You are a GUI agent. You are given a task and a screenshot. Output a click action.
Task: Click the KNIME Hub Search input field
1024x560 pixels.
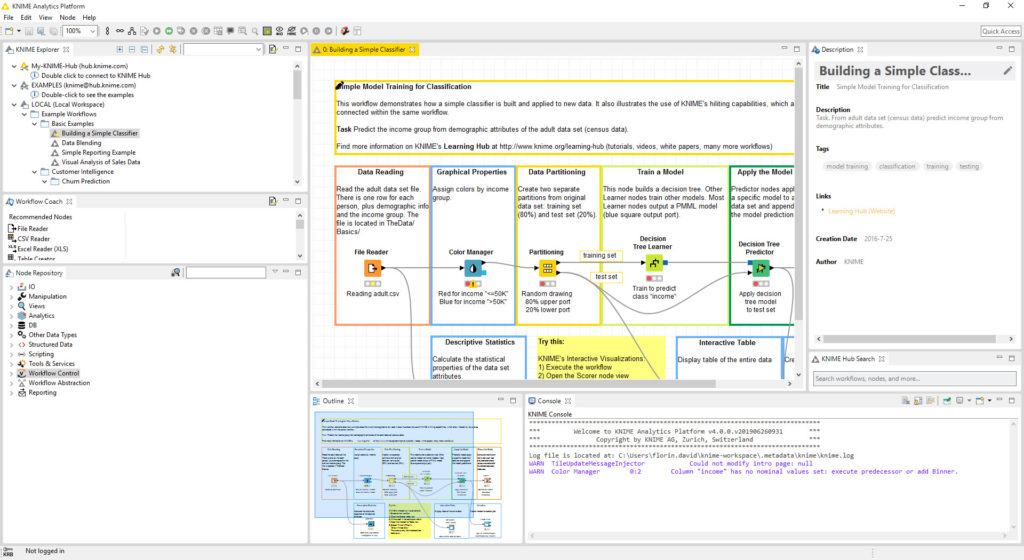[914, 379]
